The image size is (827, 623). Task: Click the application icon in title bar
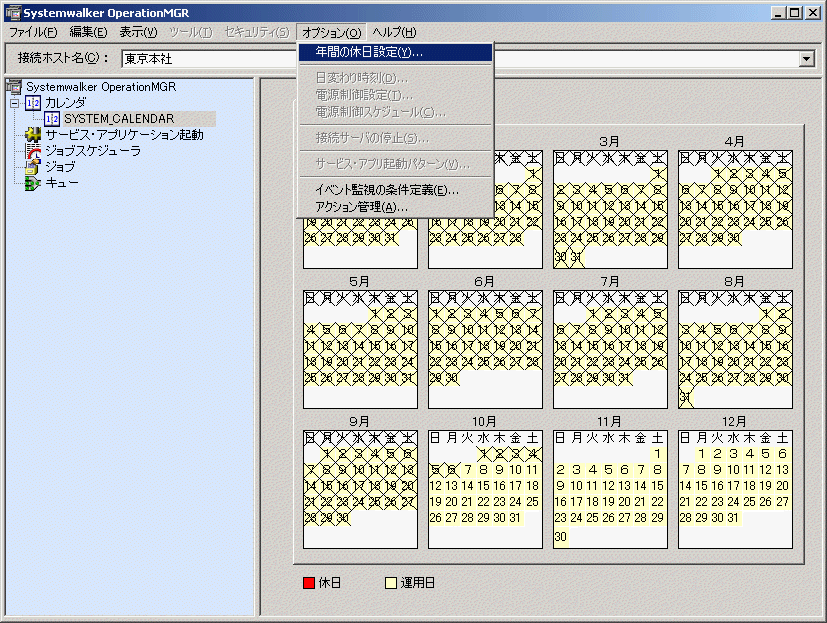click(13, 13)
